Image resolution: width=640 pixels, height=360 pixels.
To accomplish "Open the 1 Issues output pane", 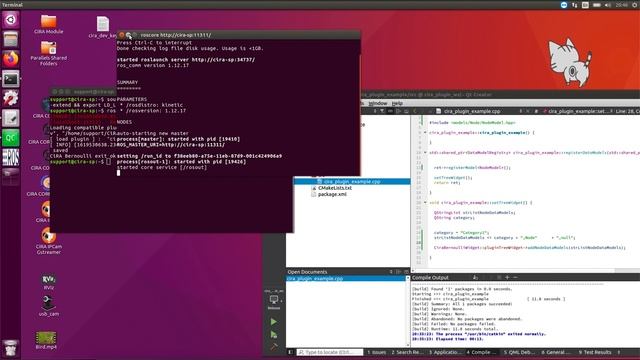I will [x=376, y=352].
